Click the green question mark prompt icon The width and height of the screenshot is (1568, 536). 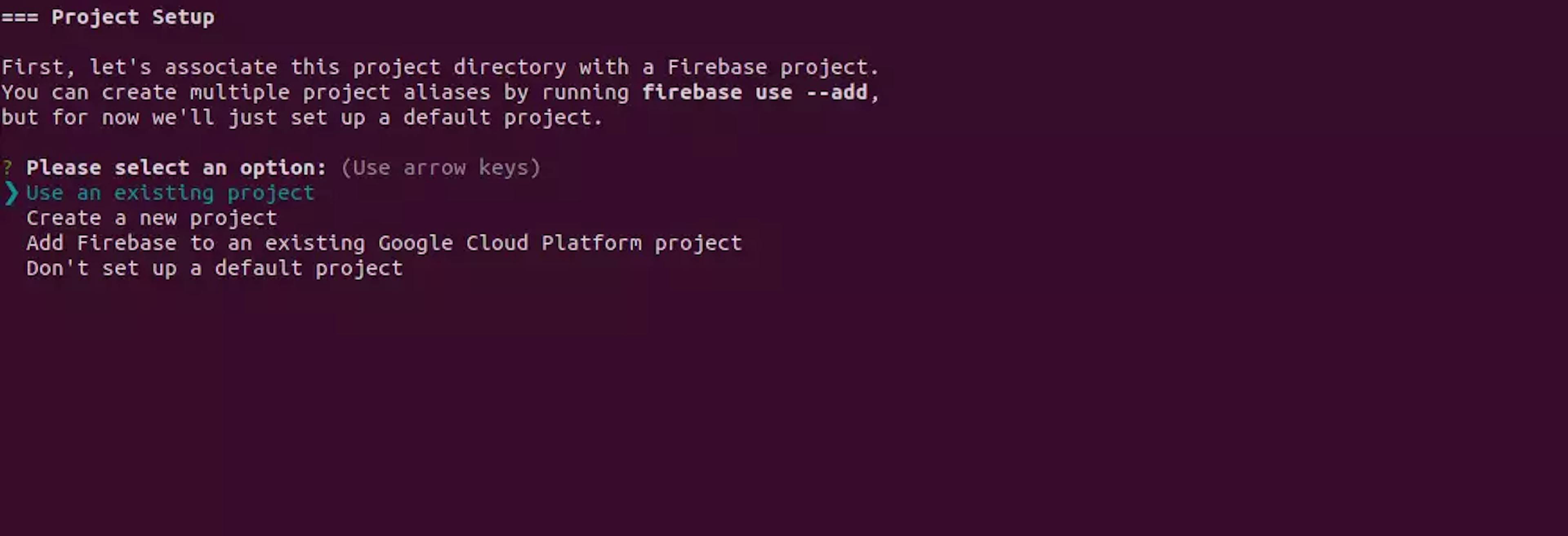tap(7, 167)
